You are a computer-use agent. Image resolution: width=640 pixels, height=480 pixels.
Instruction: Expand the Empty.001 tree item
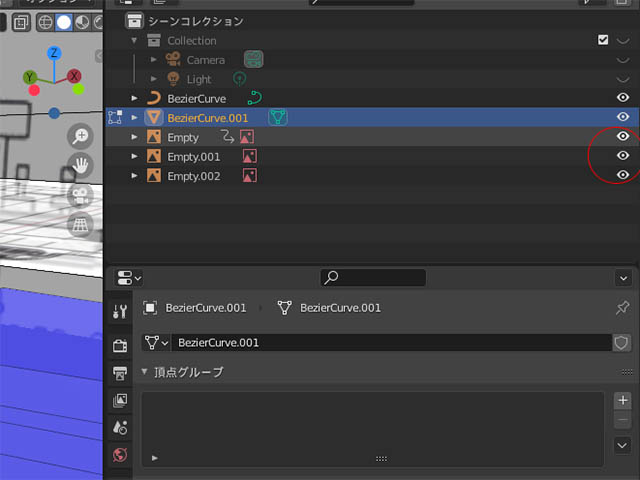134,156
